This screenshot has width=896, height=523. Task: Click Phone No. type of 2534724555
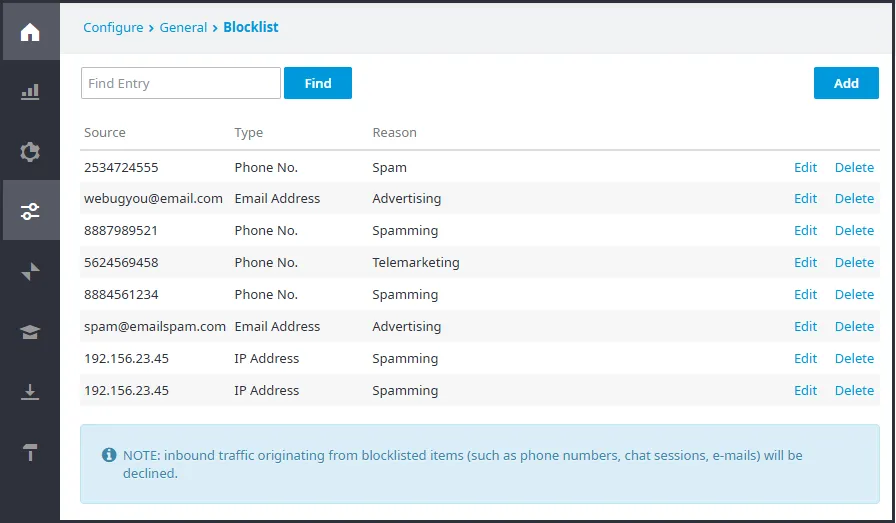(x=266, y=167)
